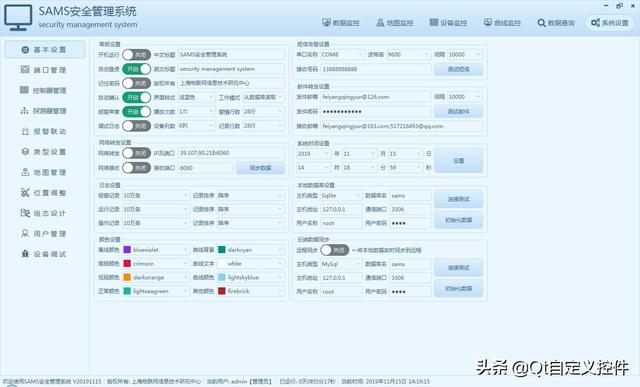The image size is (640, 387).
Task: Open 设备调试 via its sidebar icon
Action: point(25,254)
